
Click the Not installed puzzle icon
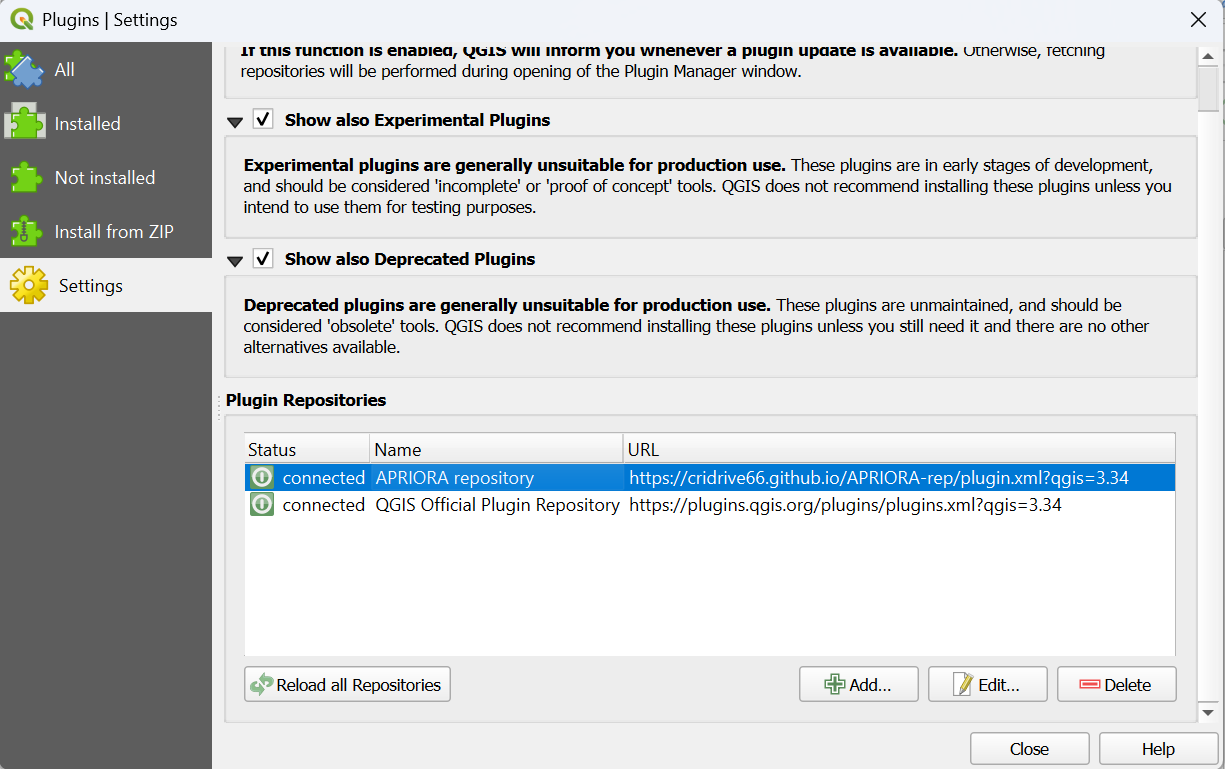coord(25,177)
